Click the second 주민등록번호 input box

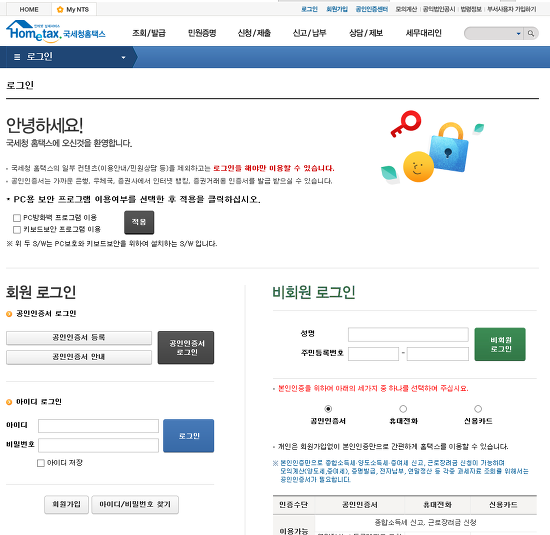(x=438, y=354)
